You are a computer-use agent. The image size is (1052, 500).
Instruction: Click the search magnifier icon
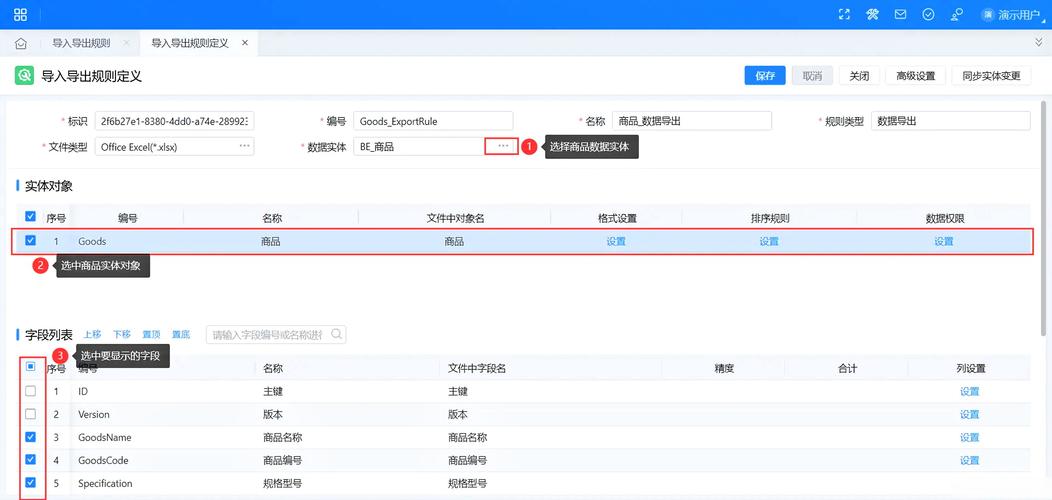click(337, 334)
